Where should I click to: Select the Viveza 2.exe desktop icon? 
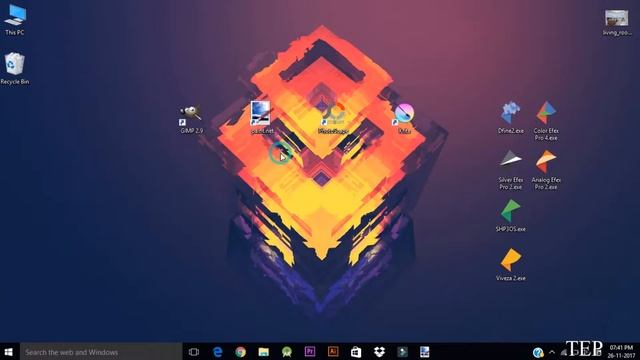coord(510,264)
